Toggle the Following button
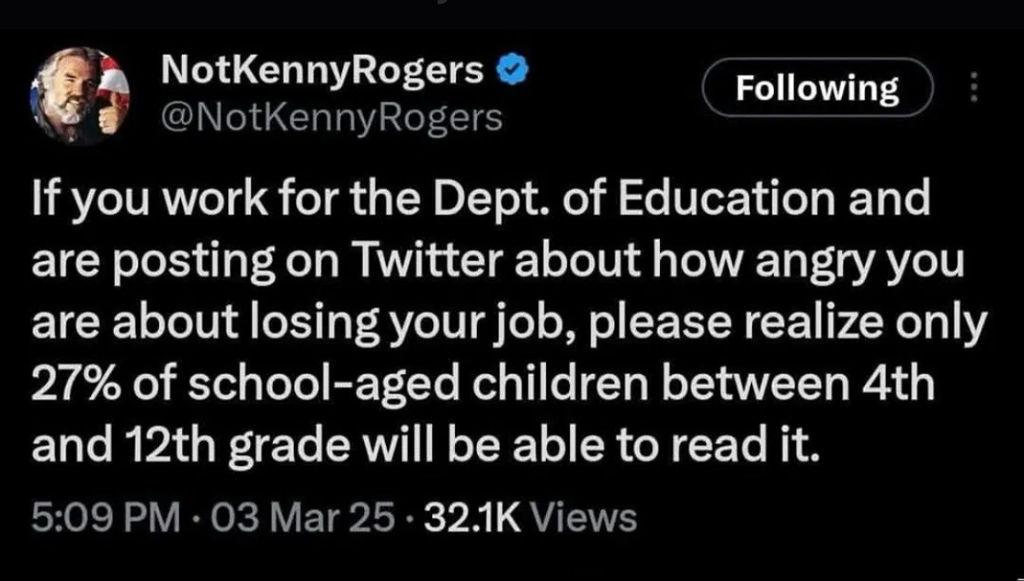Viewport: 1024px width, 581px height. [817, 89]
